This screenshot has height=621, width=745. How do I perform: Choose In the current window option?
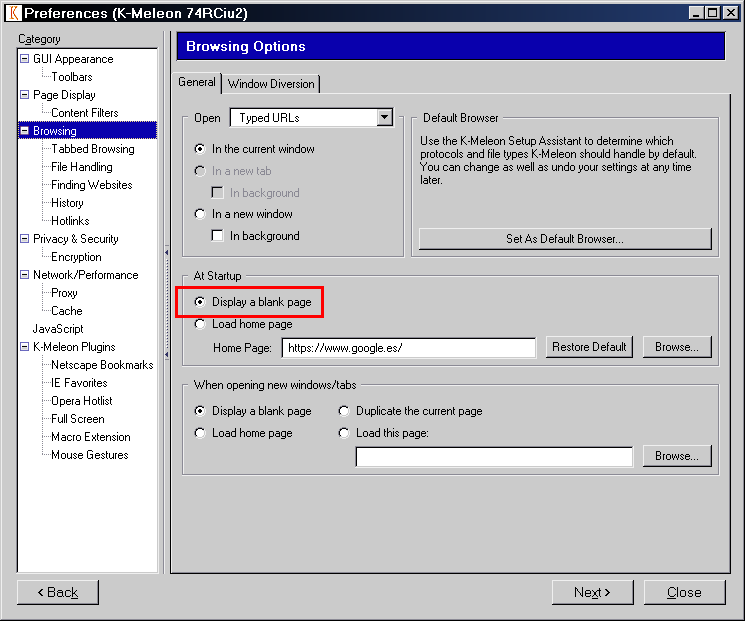coord(255,149)
